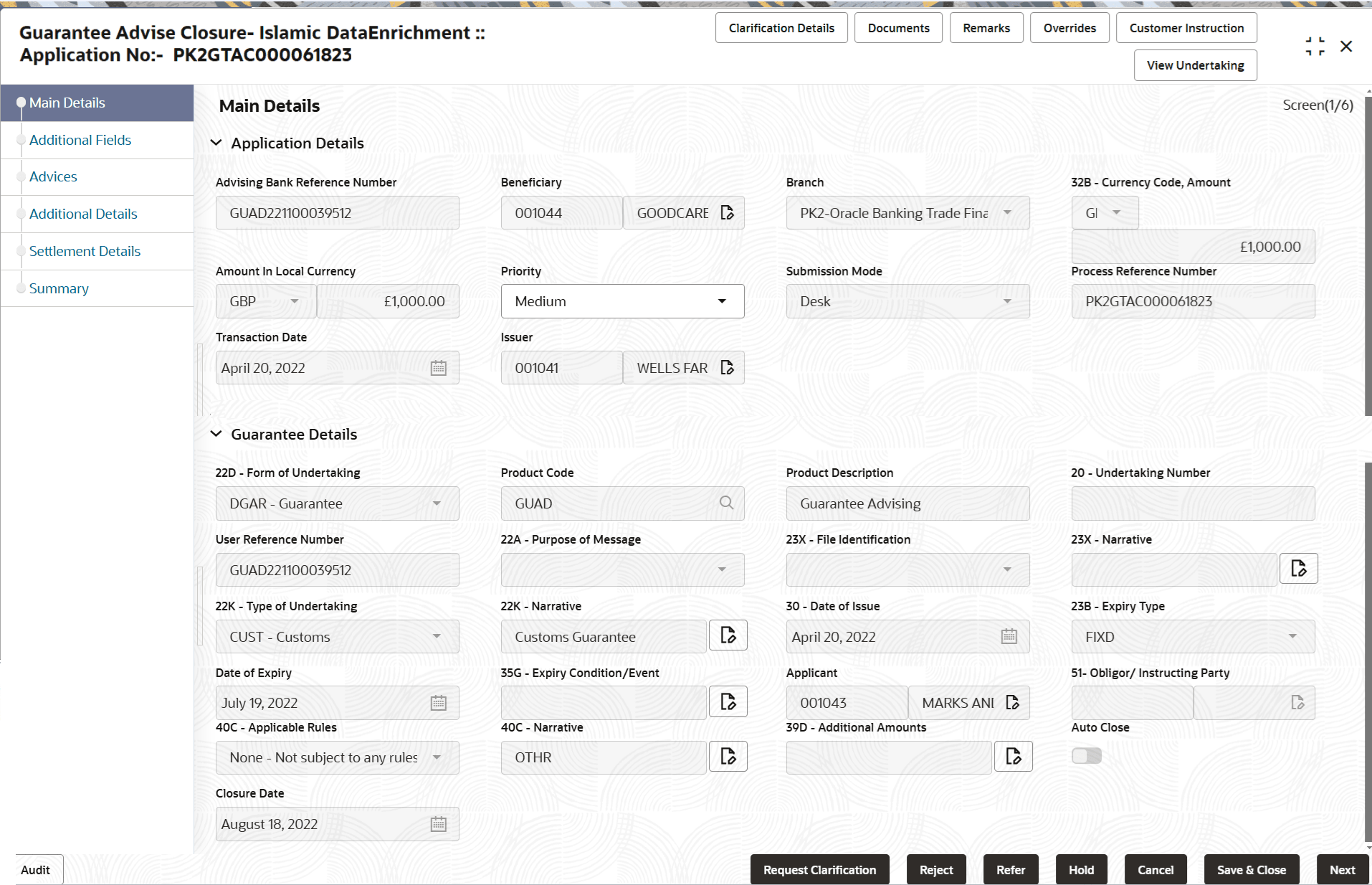Screen dimensions: 1372x885
Task: Collapse the Guarantee Details section
Action: click(216, 434)
